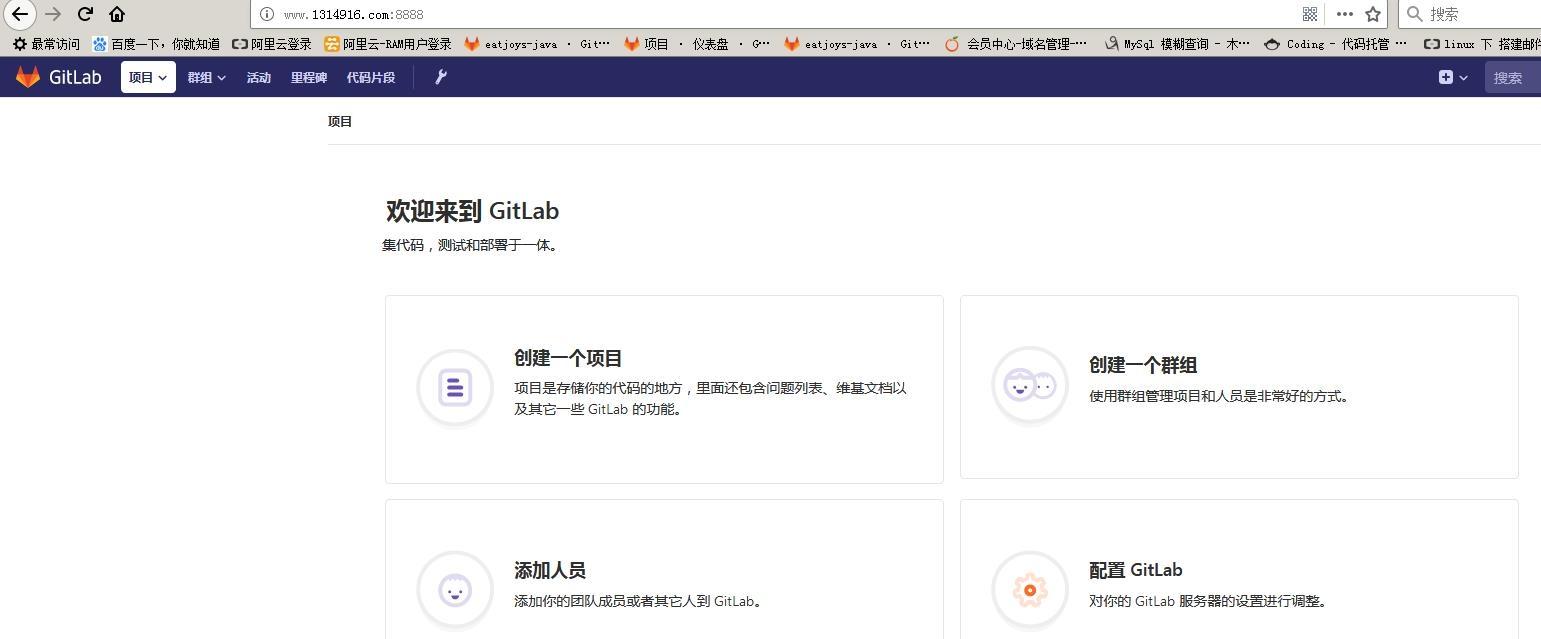The width and height of the screenshot is (1541, 639).
Task: Click the GitLab 搜索 field in navbar
Action: [1513, 77]
